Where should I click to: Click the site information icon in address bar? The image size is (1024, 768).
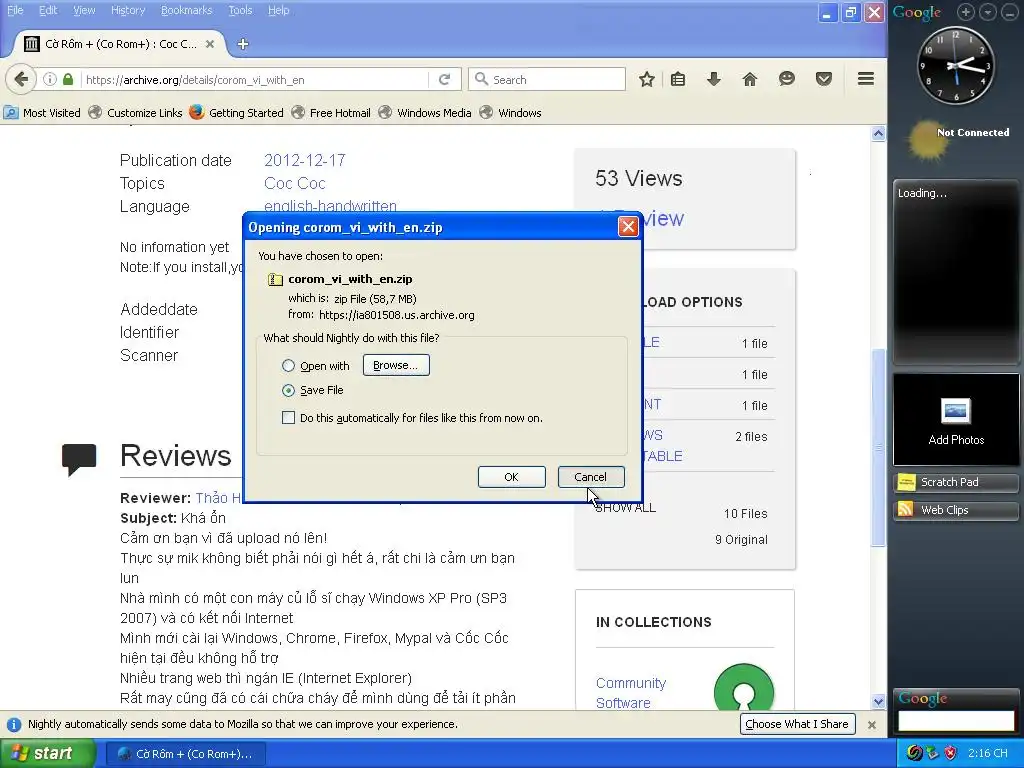(x=50, y=80)
